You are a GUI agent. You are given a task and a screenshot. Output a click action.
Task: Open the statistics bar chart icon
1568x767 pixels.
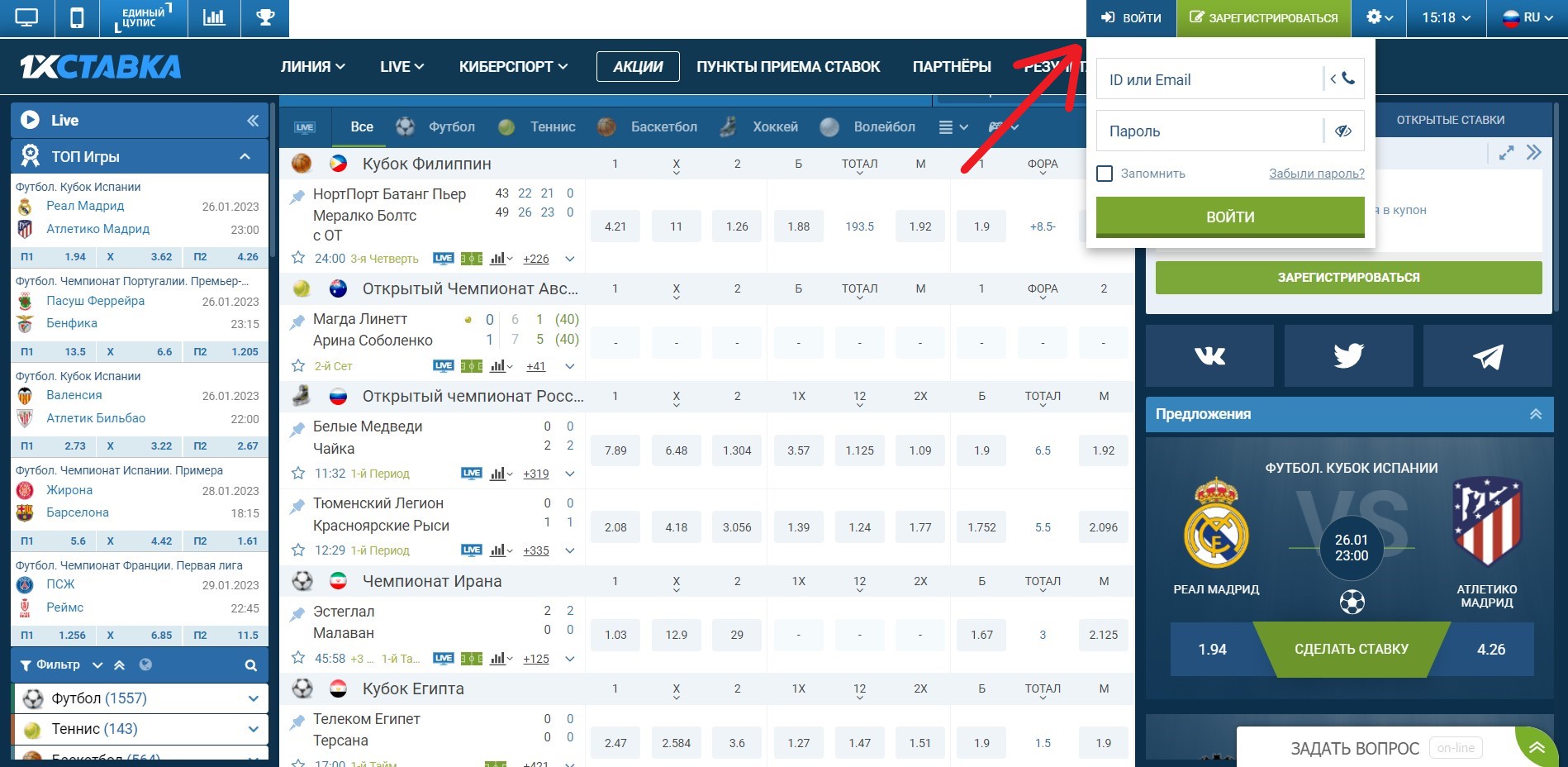(x=214, y=17)
